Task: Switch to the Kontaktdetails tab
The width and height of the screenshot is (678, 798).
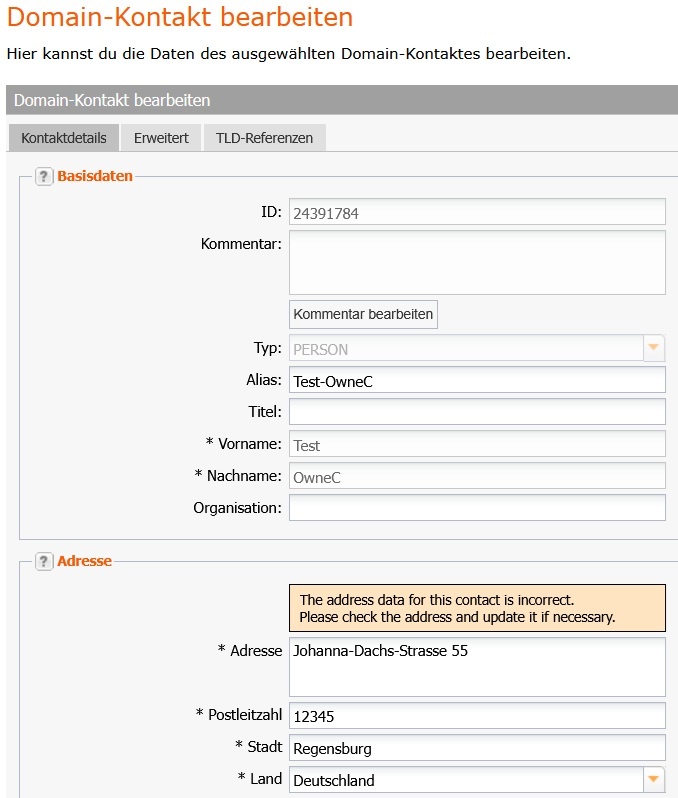Action: (64, 138)
